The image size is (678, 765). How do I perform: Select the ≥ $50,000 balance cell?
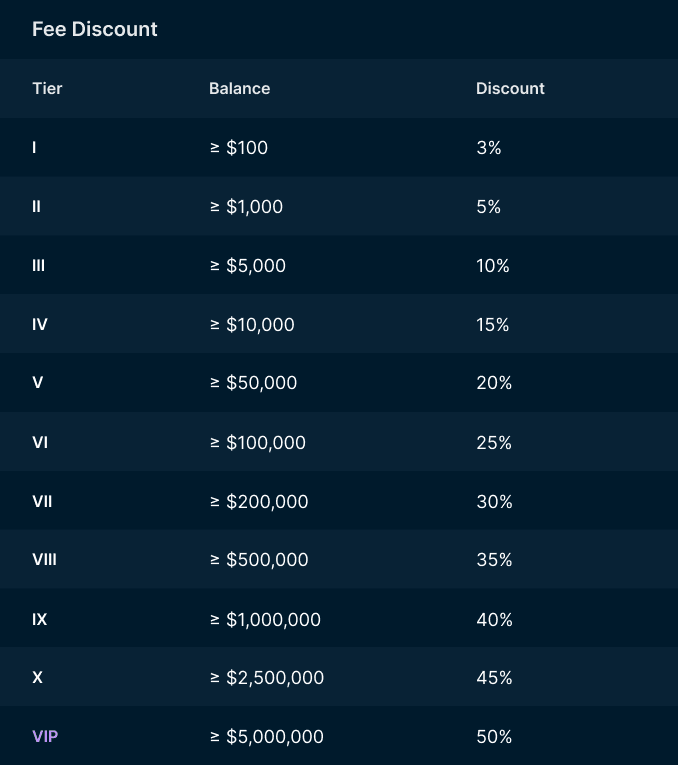click(x=253, y=383)
